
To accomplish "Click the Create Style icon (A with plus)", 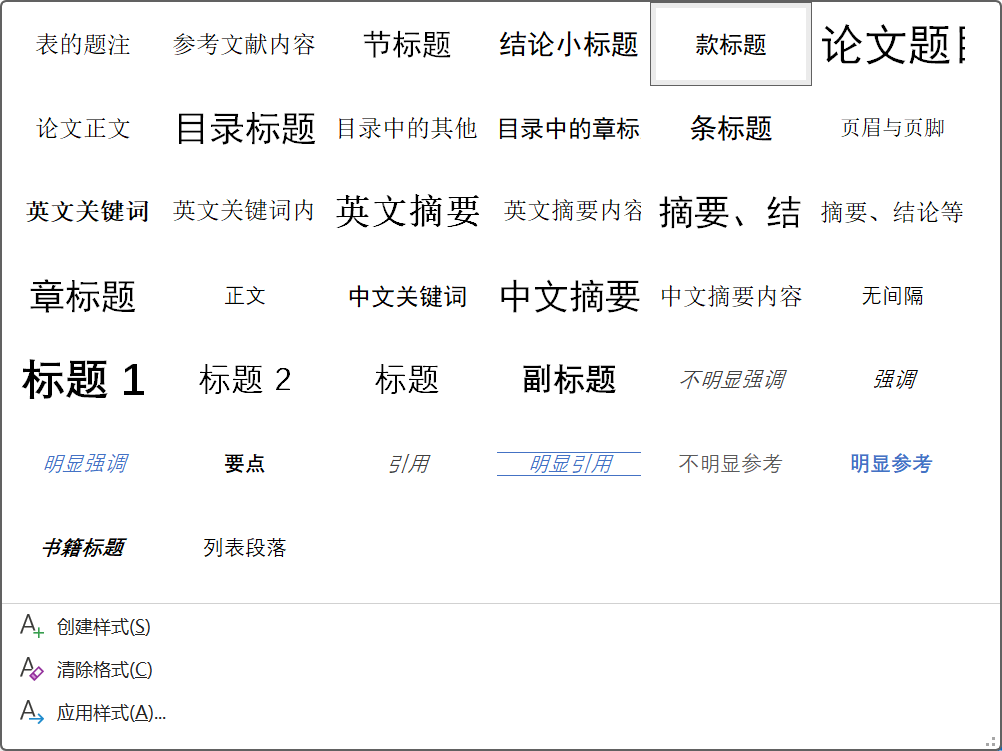I will click(32, 627).
